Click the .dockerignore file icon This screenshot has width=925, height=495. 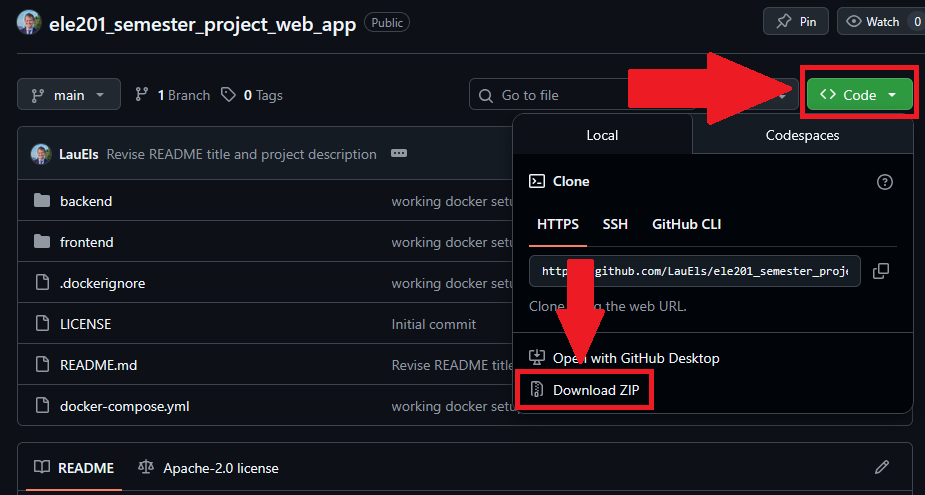[42, 283]
